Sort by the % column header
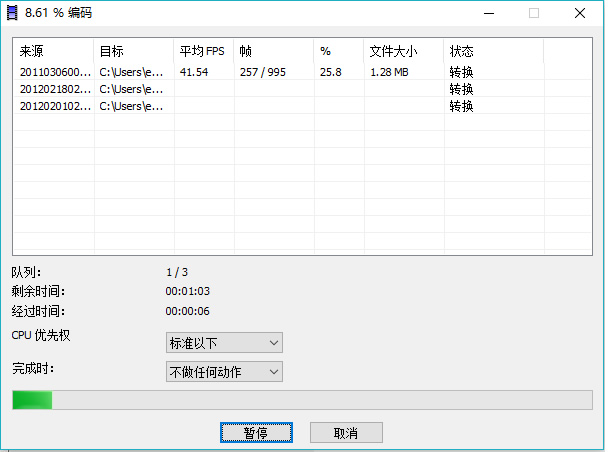The image size is (608, 452). [339, 51]
